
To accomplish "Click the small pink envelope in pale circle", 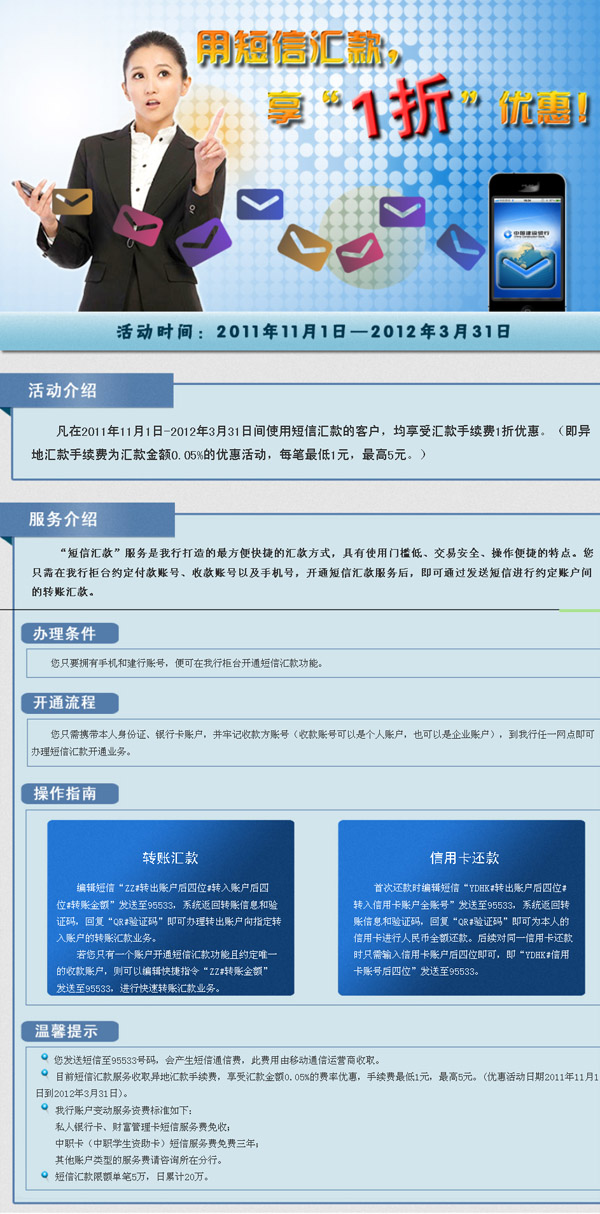I will coord(359,252).
